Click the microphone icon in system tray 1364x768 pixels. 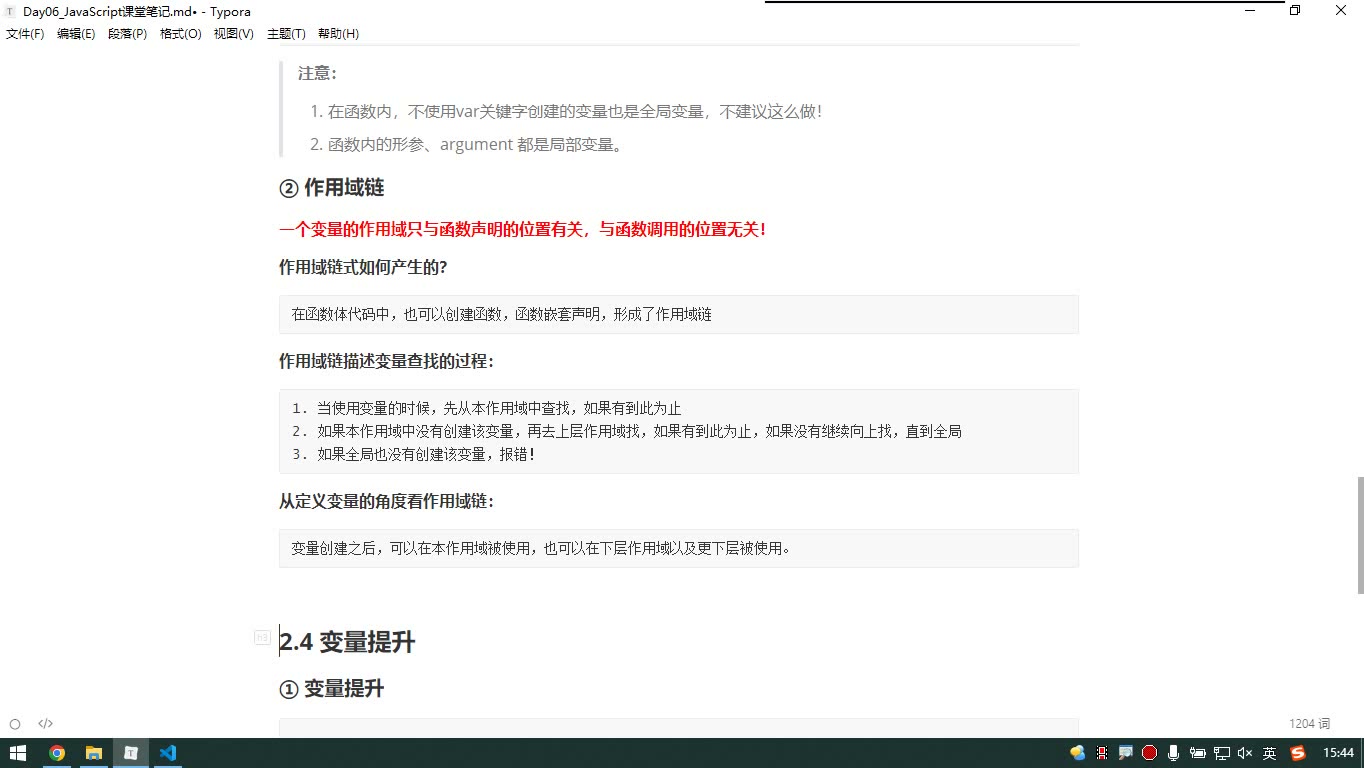tap(1173, 753)
